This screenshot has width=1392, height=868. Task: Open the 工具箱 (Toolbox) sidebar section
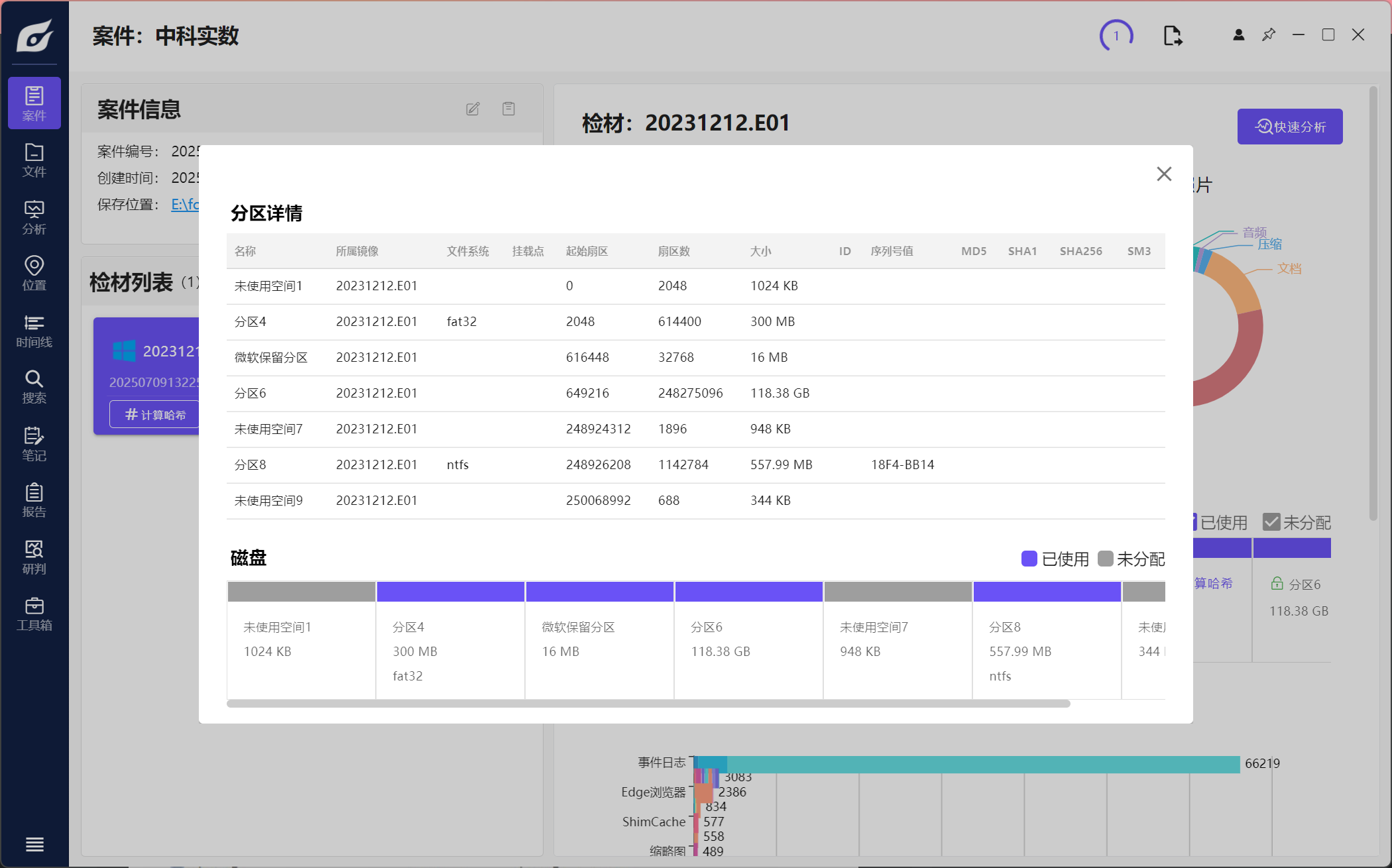point(34,614)
